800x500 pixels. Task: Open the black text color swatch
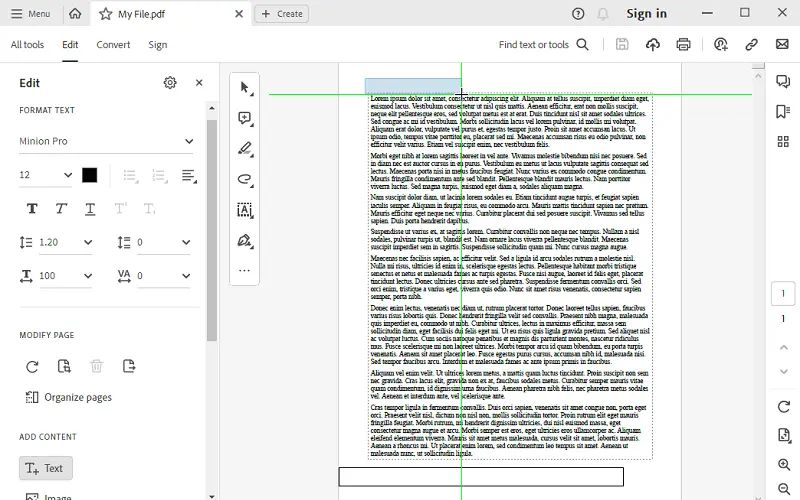click(89, 175)
